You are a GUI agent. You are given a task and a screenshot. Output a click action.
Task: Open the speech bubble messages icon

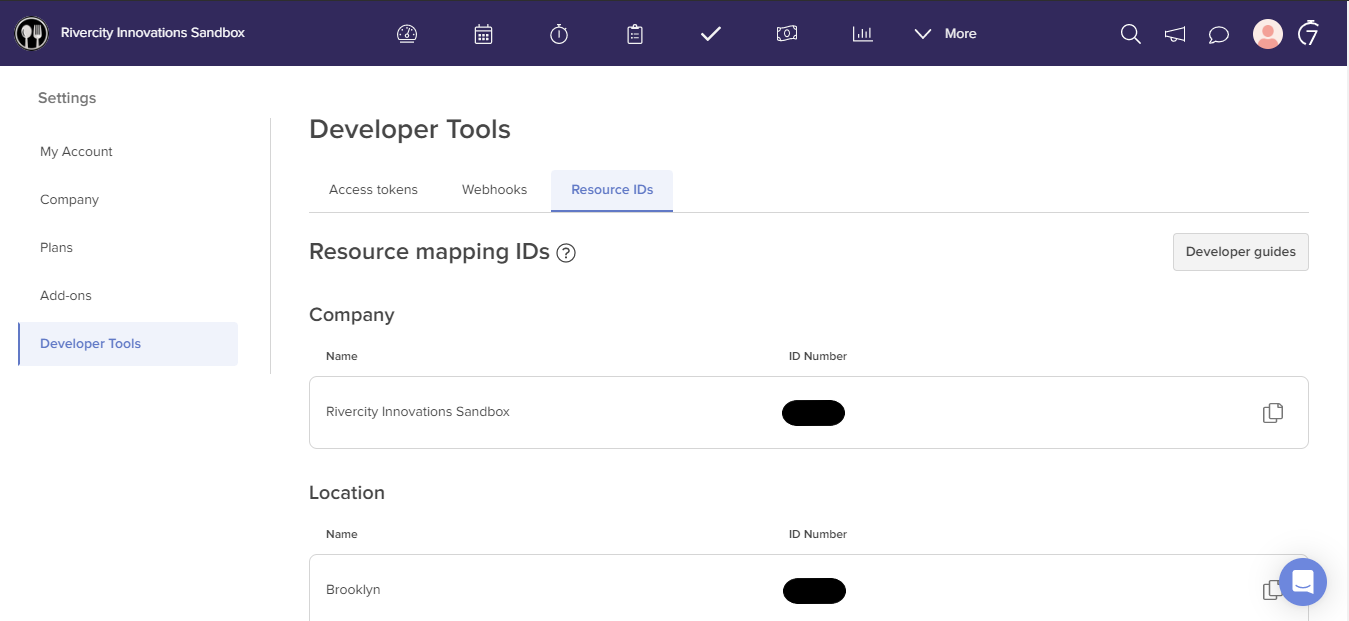pos(1218,35)
